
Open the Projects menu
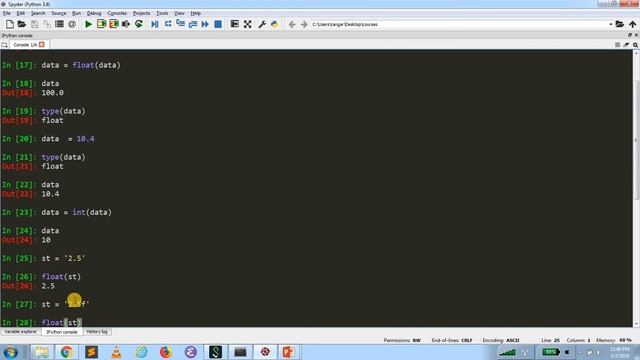point(142,13)
